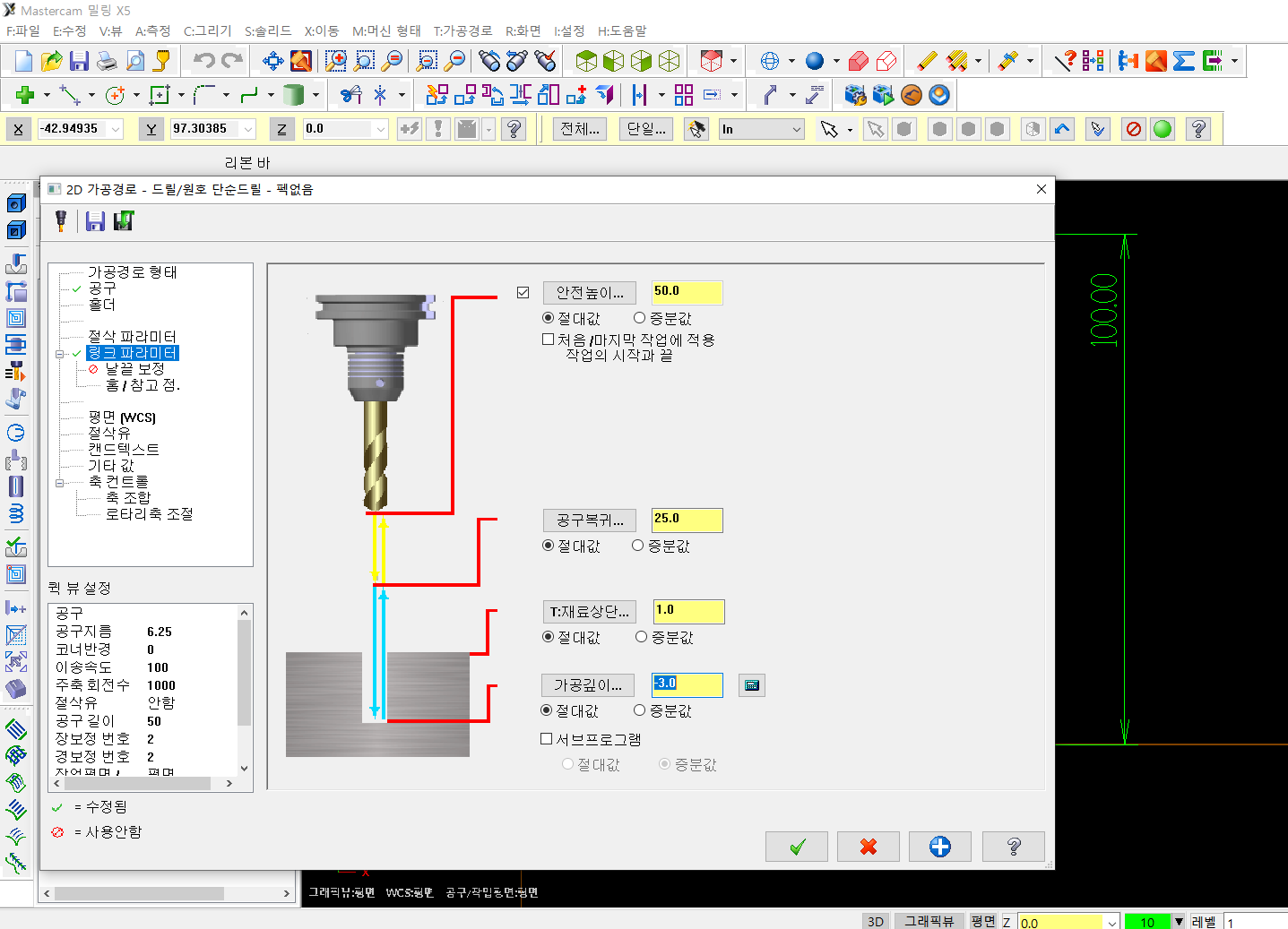The width and height of the screenshot is (1288, 929).
Task: Open dropdown arrow beside the cursor select icon
Action: [850, 130]
